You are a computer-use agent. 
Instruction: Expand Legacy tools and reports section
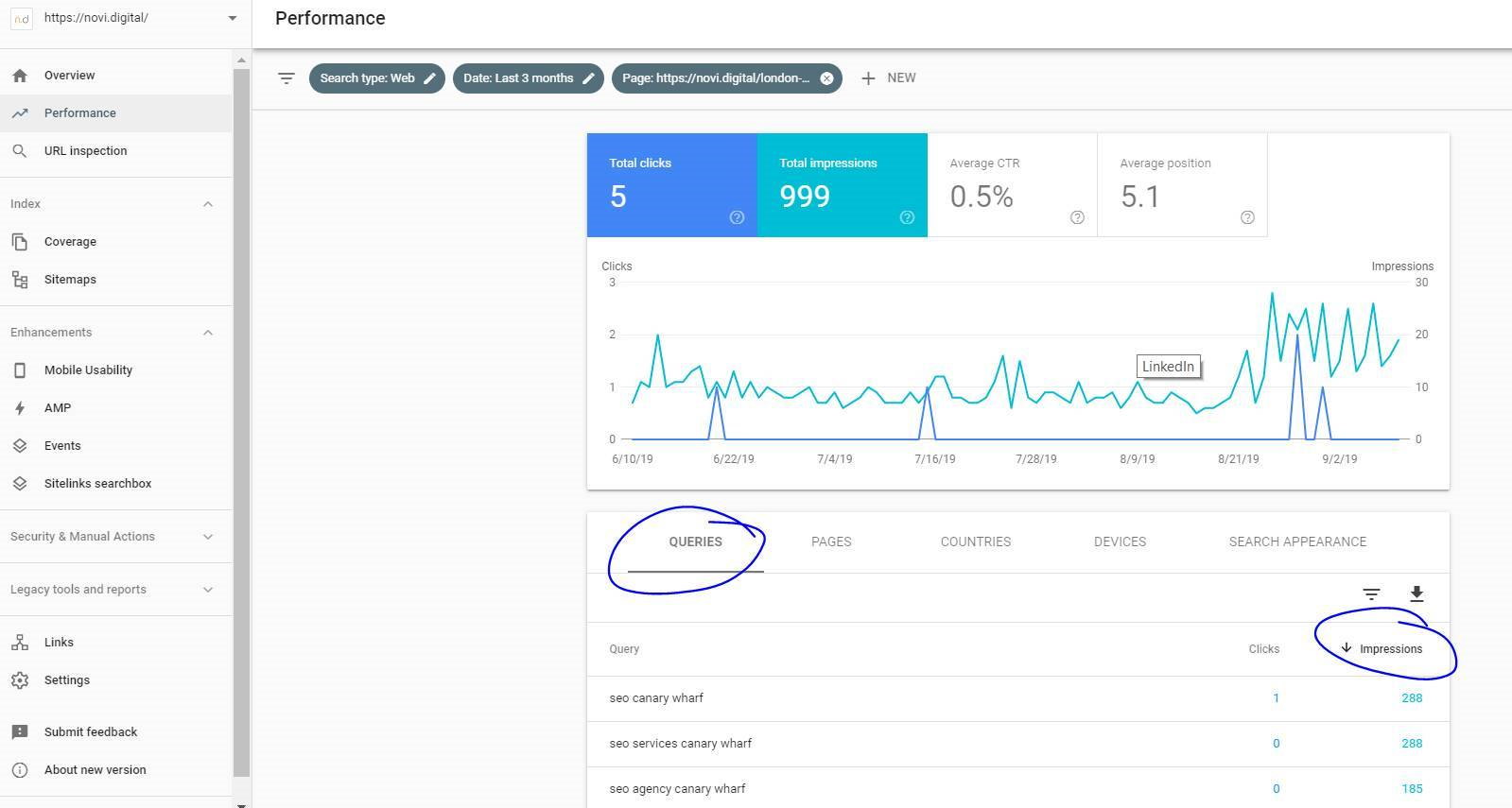[x=208, y=590]
